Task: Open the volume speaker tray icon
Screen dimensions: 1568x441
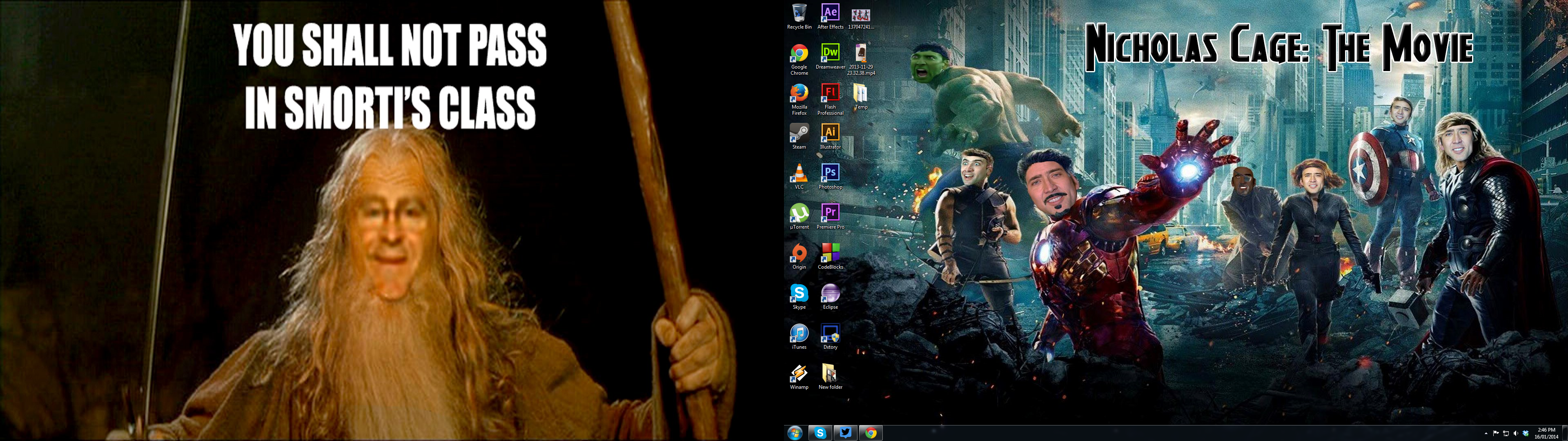Action: coord(1515,434)
